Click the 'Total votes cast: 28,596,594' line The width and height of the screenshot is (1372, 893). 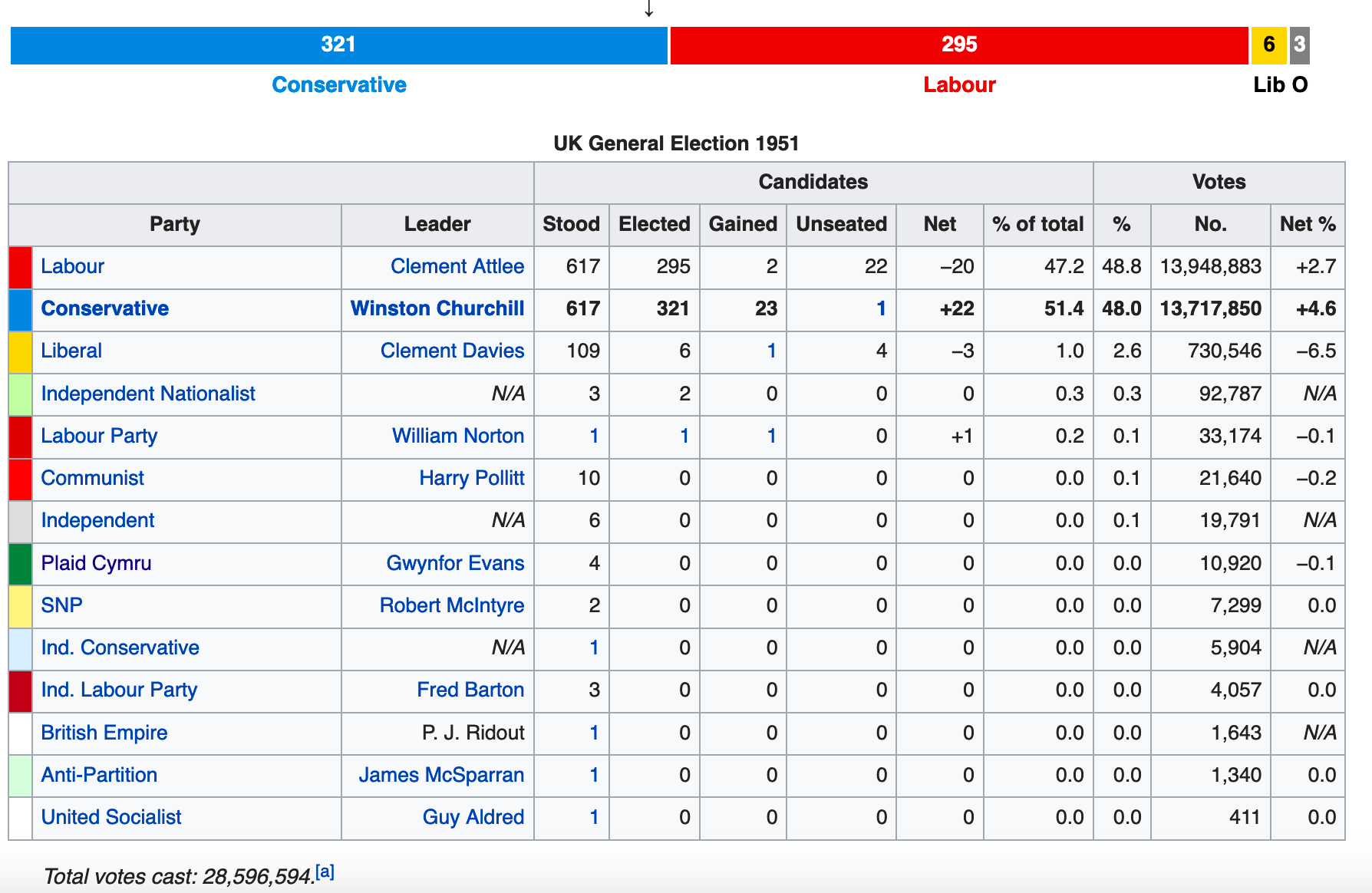click(x=180, y=876)
